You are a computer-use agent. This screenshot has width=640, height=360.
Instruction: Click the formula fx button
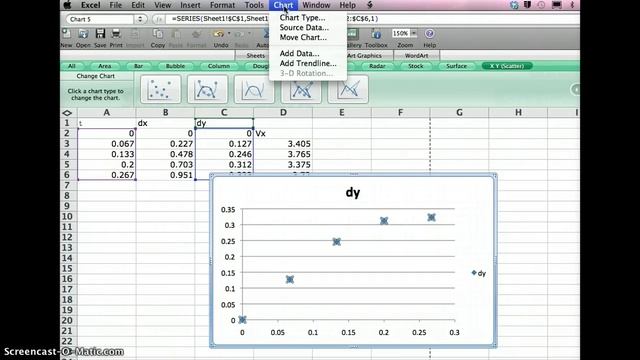point(158,19)
